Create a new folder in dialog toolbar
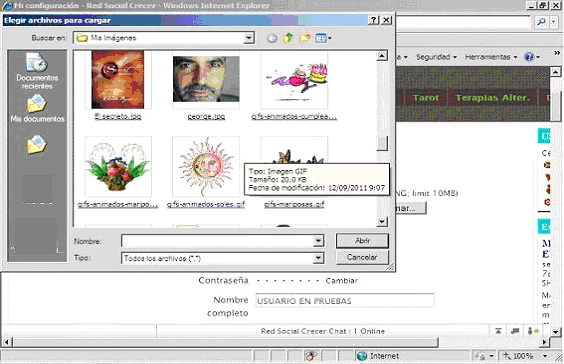Image resolution: width=564 pixels, height=364 pixels. click(x=304, y=38)
